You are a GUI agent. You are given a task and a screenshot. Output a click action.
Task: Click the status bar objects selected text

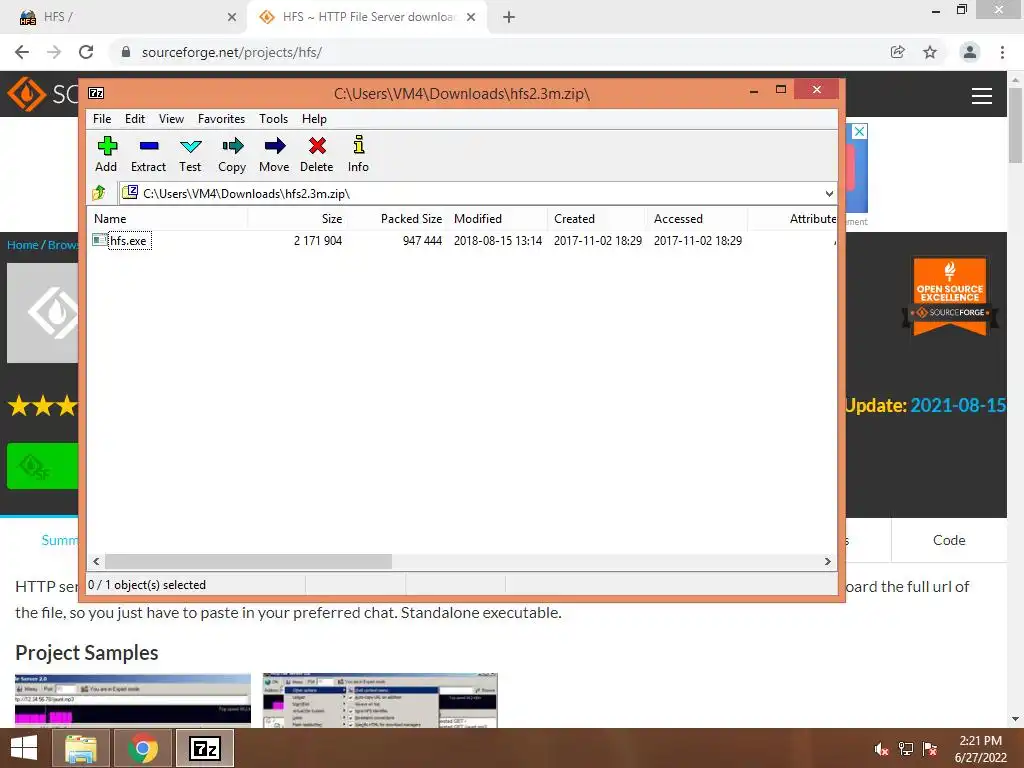147,584
